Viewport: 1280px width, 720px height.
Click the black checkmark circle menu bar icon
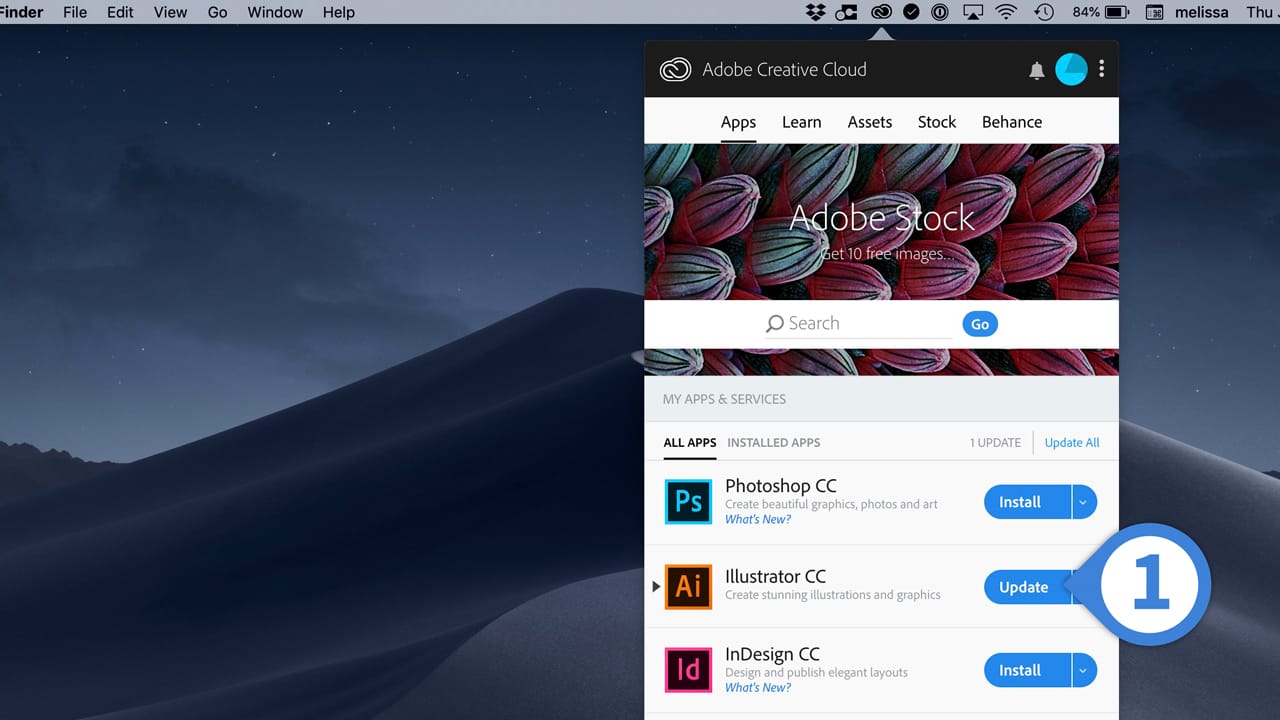point(911,12)
